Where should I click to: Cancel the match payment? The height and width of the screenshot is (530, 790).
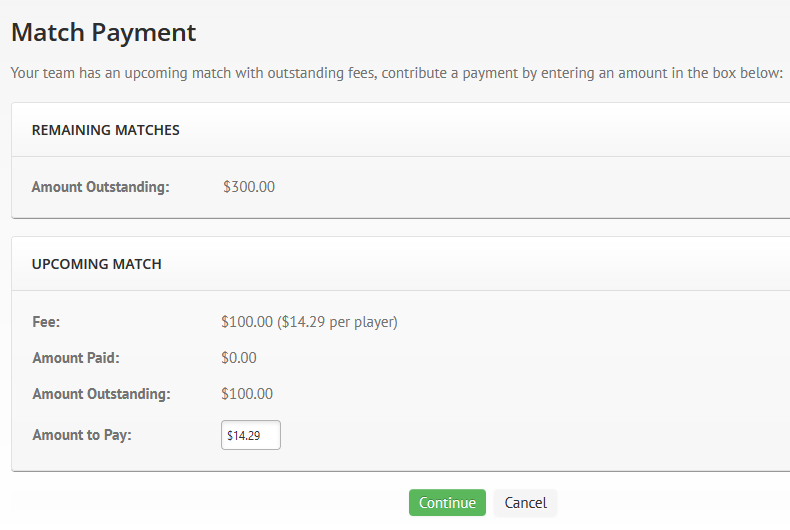point(525,502)
